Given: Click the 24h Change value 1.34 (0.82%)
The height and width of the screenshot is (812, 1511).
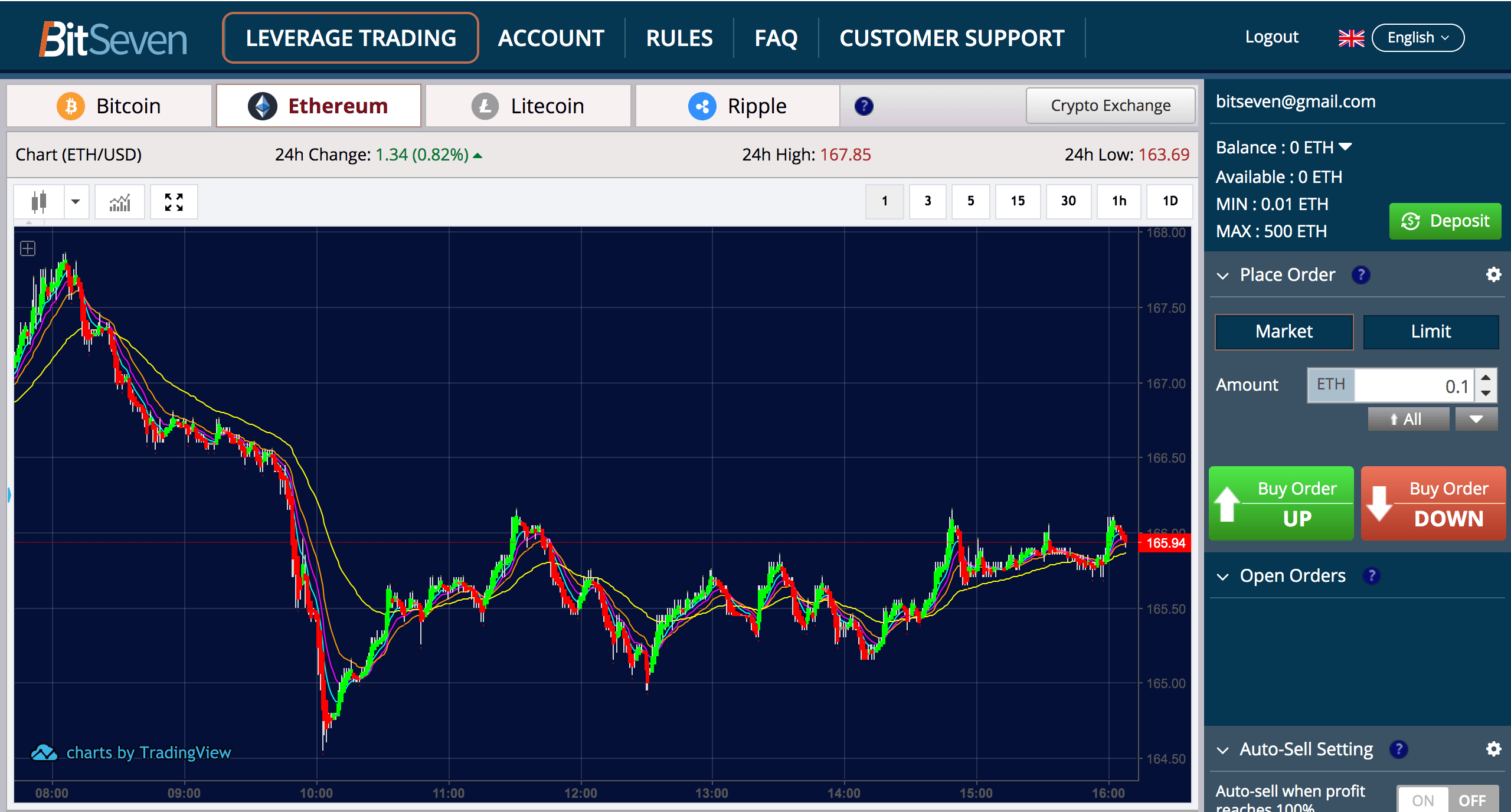Looking at the screenshot, I should [422, 155].
